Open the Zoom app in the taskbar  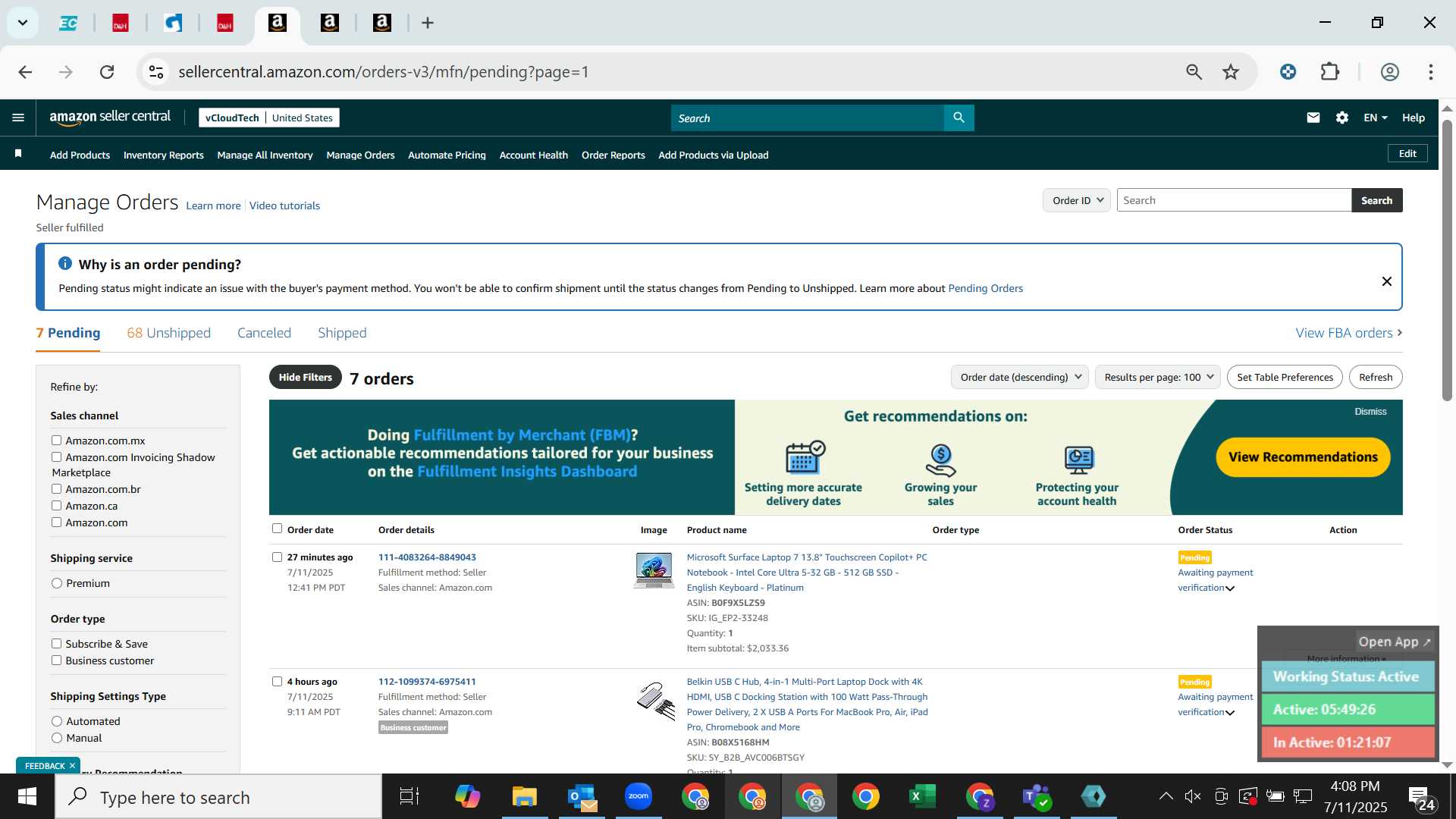[639, 796]
